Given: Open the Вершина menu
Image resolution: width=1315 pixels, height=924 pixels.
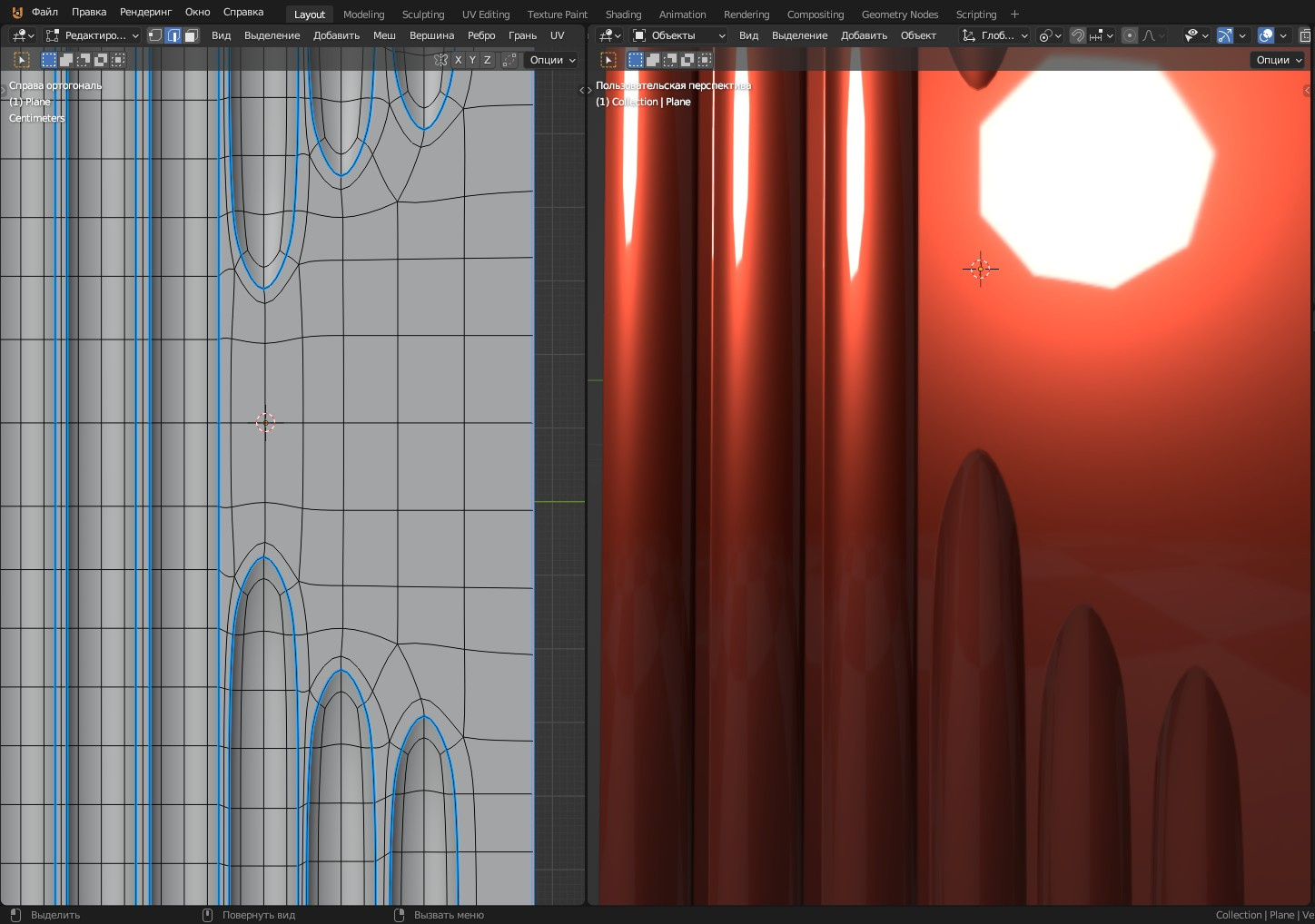Looking at the screenshot, I should tap(431, 35).
